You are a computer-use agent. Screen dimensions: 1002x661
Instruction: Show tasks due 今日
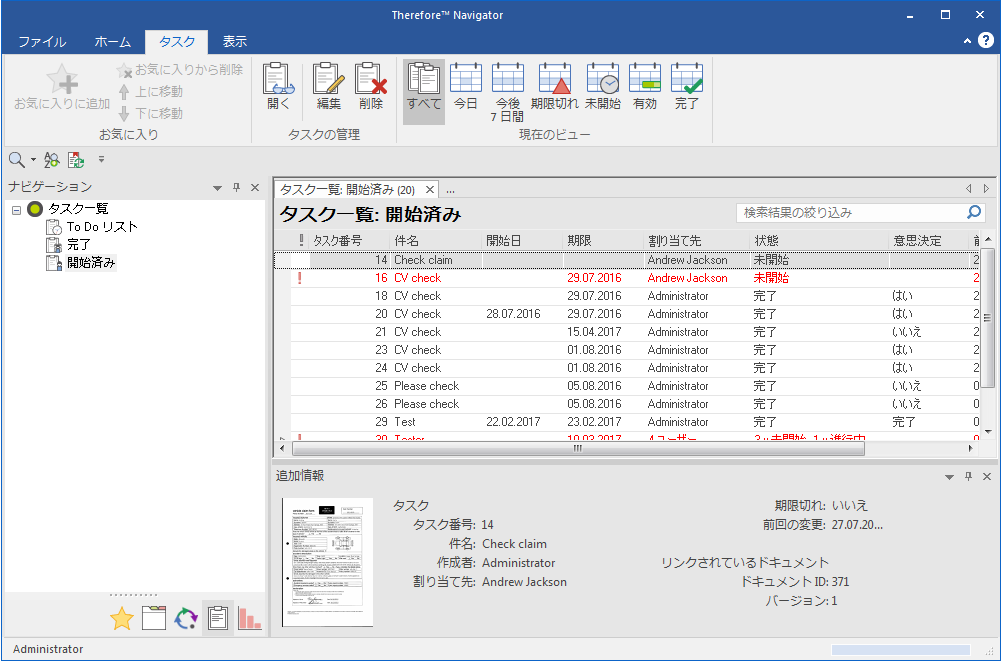pyautogui.click(x=466, y=87)
